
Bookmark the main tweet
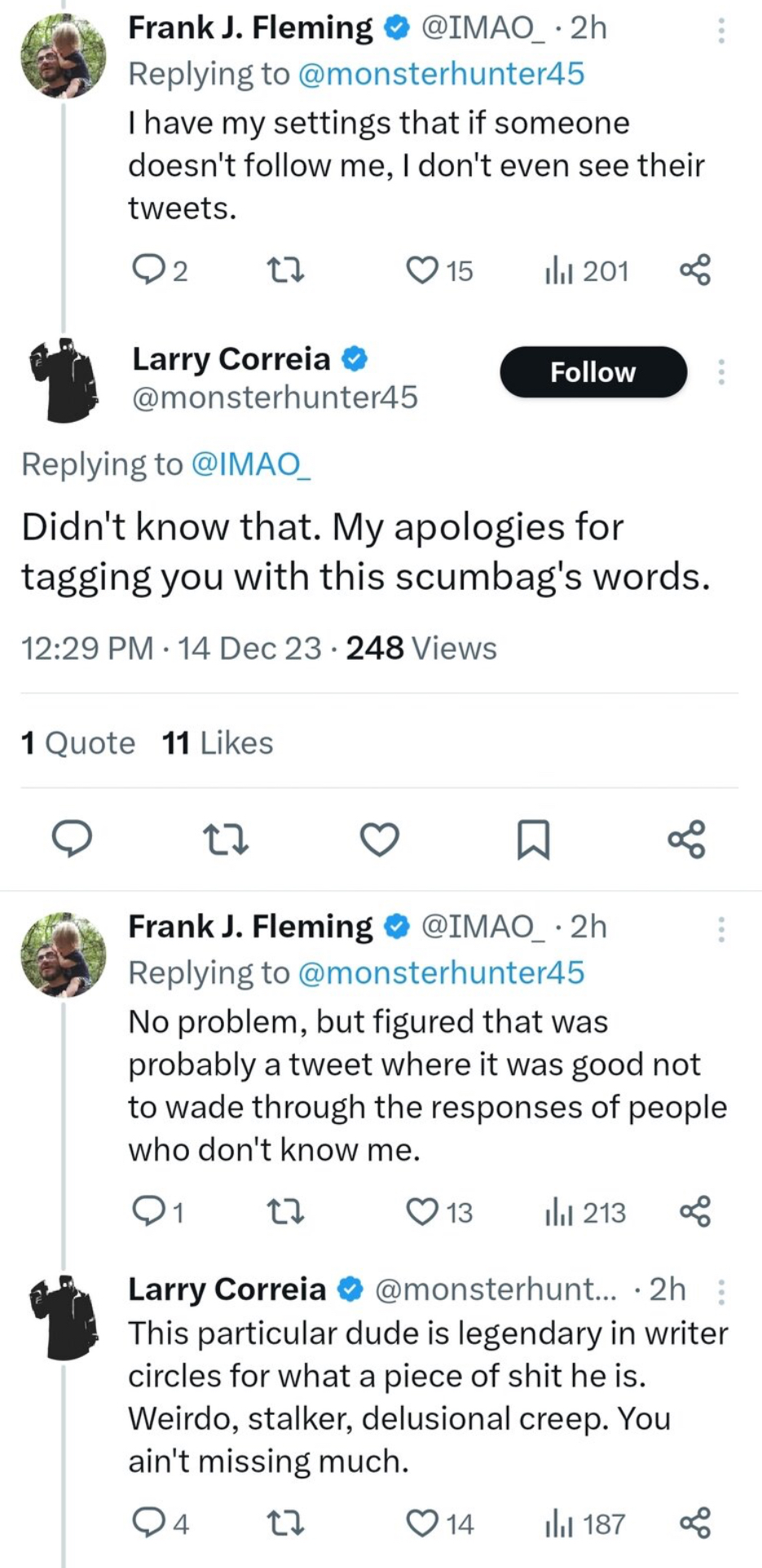point(534,839)
